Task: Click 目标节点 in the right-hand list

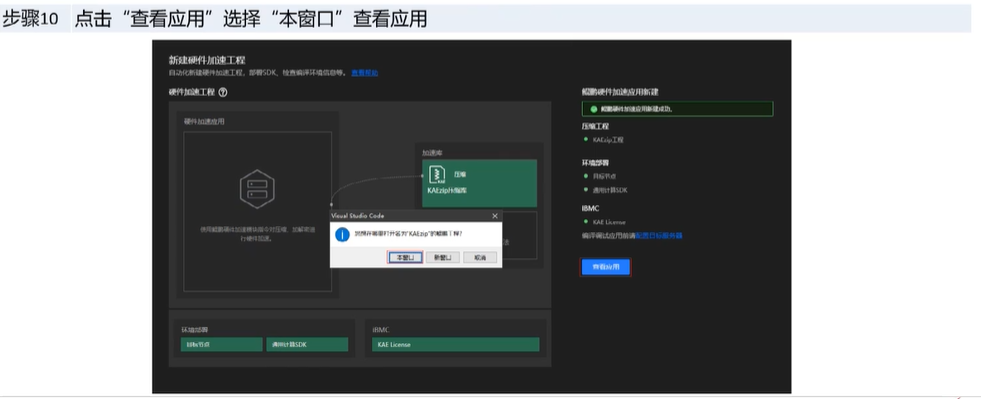Action: [x=603, y=176]
